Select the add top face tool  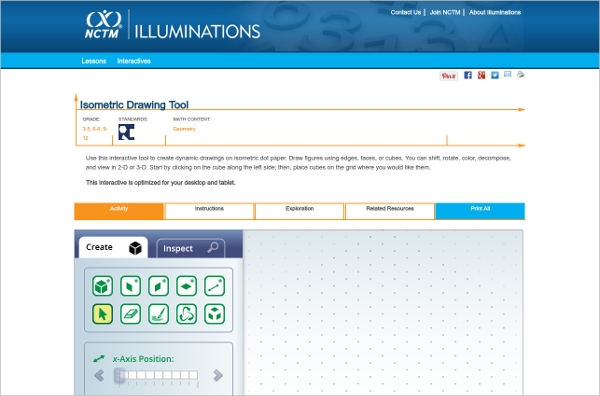click(186, 286)
